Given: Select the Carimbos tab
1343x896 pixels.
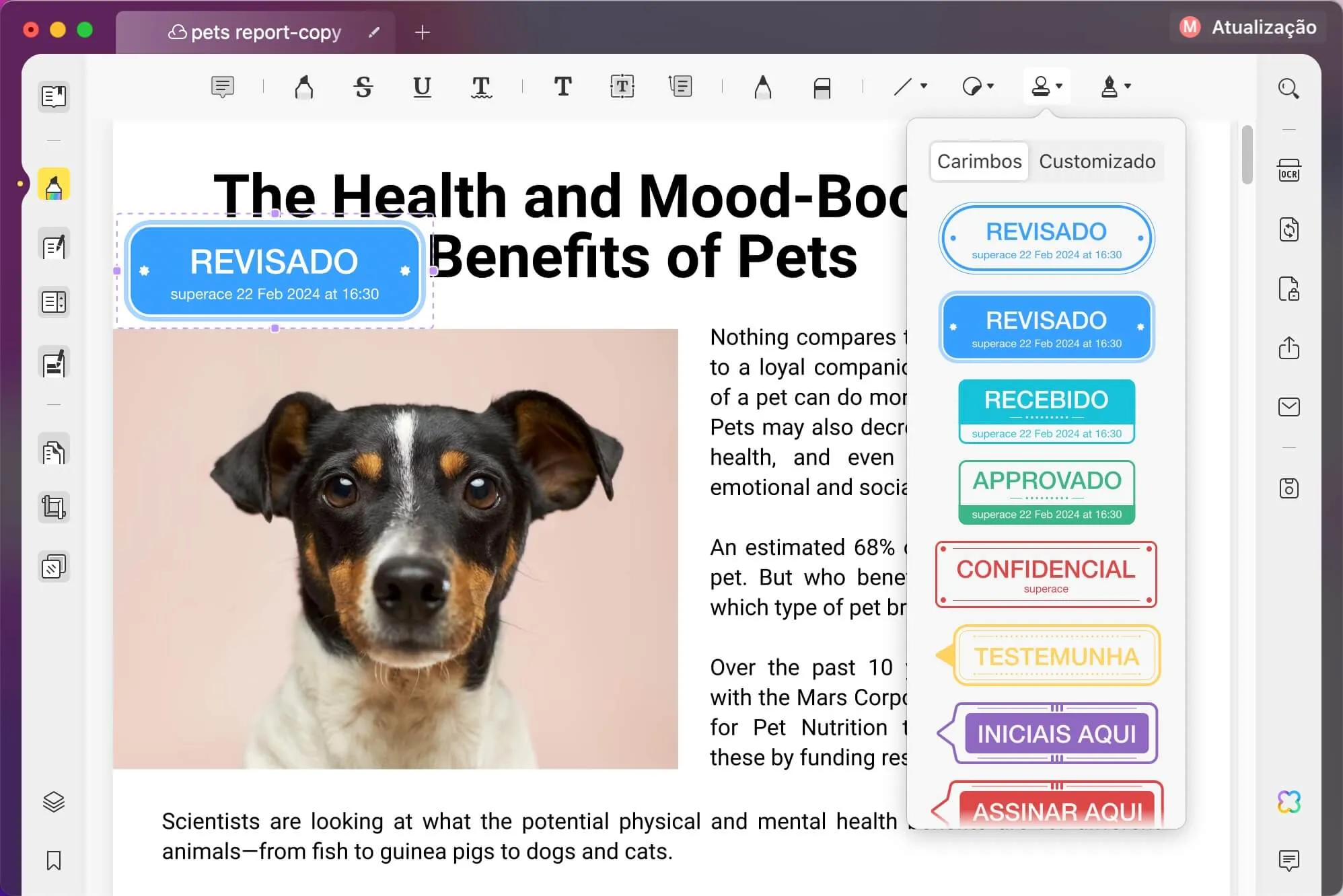Looking at the screenshot, I should 979,161.
